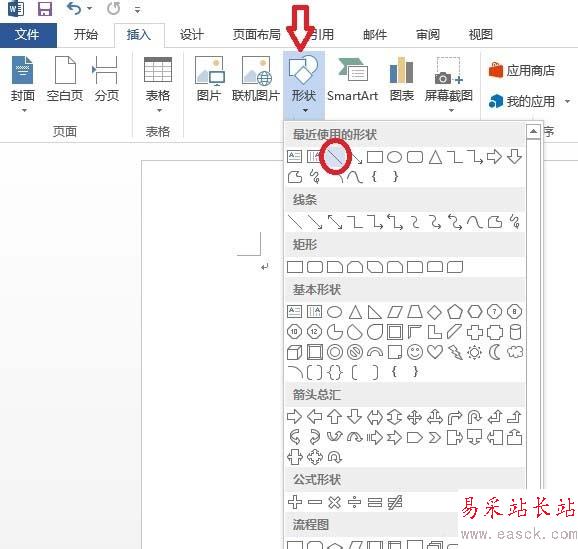This screenshot has height=549, width=578.
Task: Select the right triangle in 基本形状
Action: pyautogui.click(x=375, y=312)
